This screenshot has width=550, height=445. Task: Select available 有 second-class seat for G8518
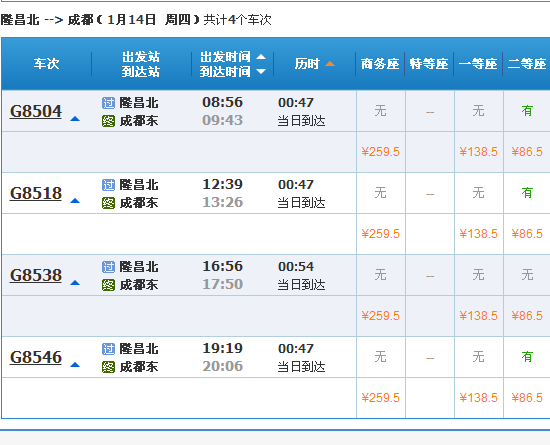527,193
